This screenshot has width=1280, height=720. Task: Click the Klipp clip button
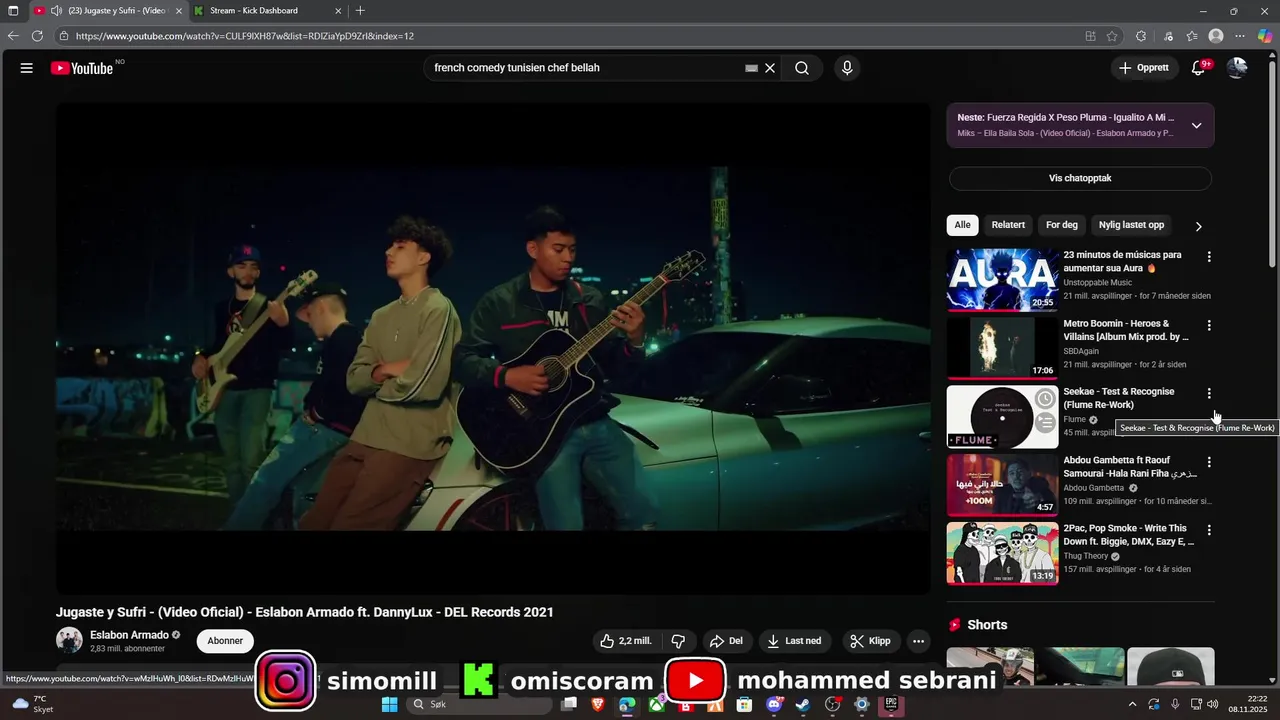coord(869,641)
